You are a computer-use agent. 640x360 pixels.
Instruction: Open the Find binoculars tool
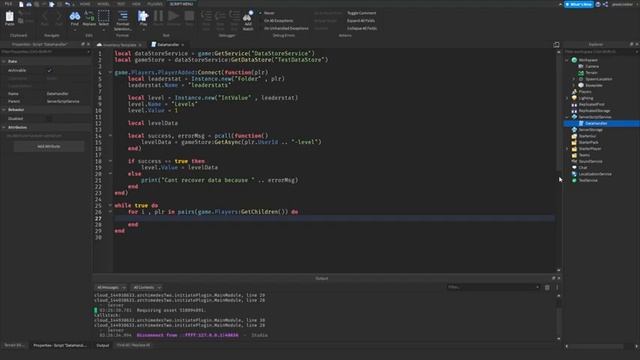[75, 16]
